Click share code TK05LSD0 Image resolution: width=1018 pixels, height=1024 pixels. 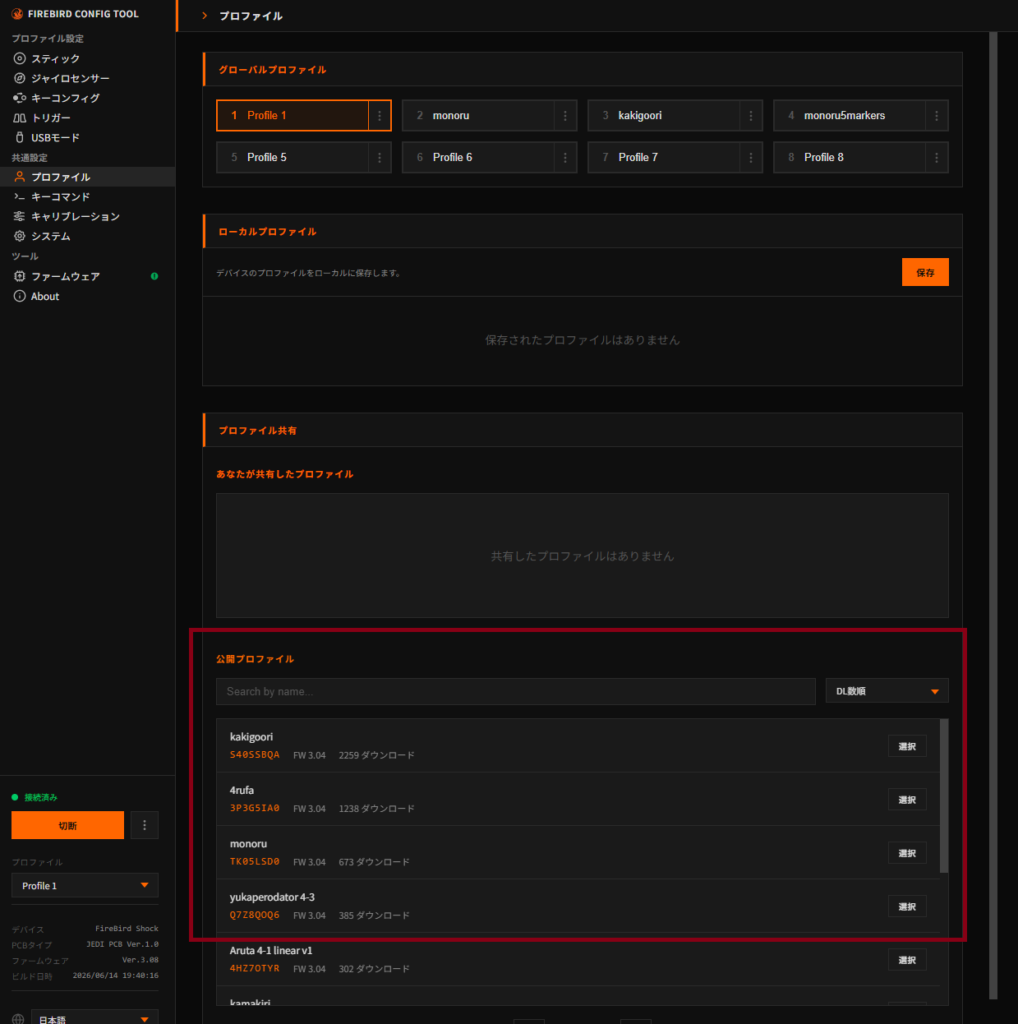click(x=255, y=862)
